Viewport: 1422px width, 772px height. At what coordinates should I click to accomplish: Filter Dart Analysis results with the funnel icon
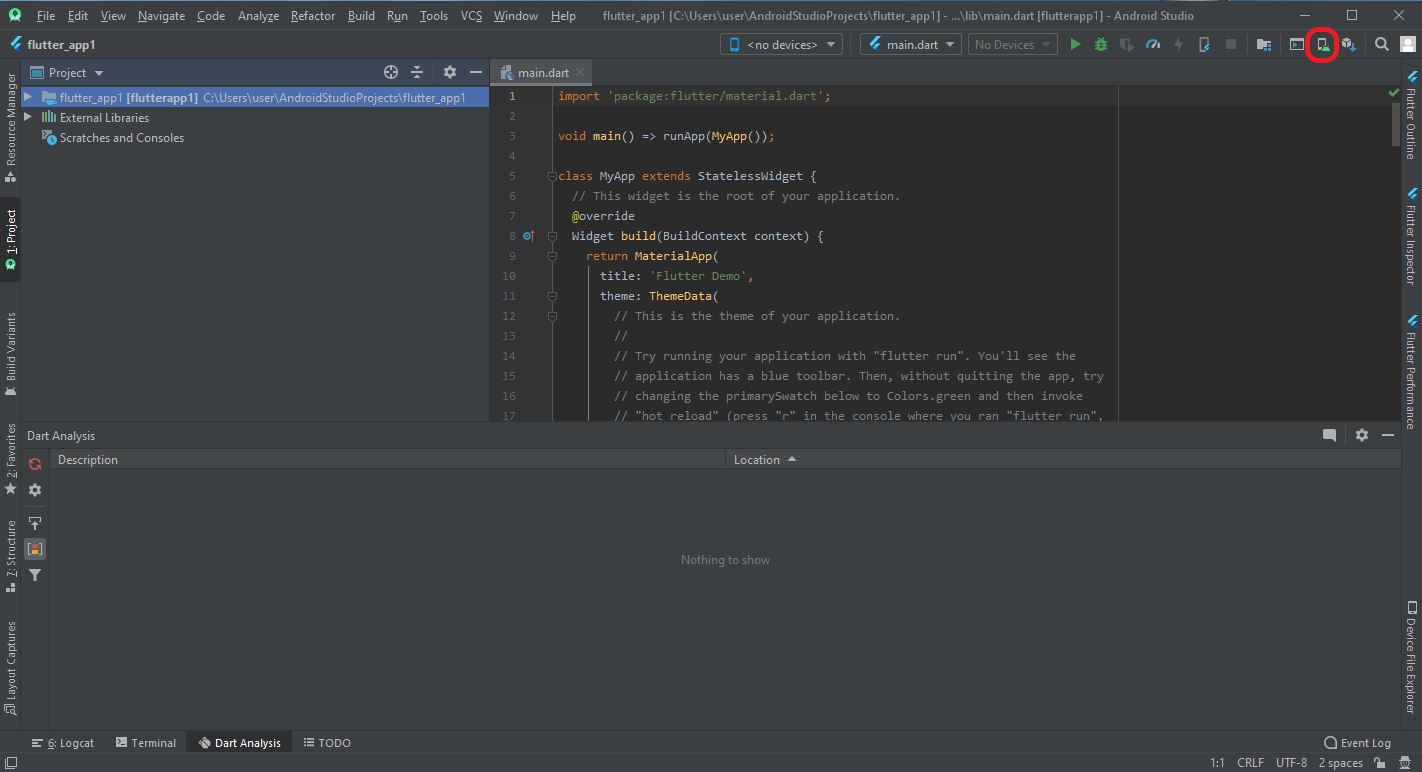[34, 574]
